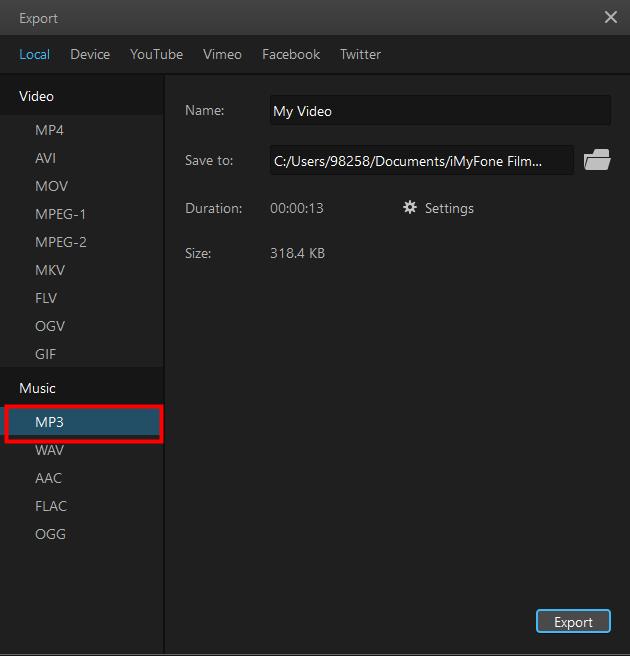Select the Facebook tab
630x656 pixels.
(x=291, y=54)
